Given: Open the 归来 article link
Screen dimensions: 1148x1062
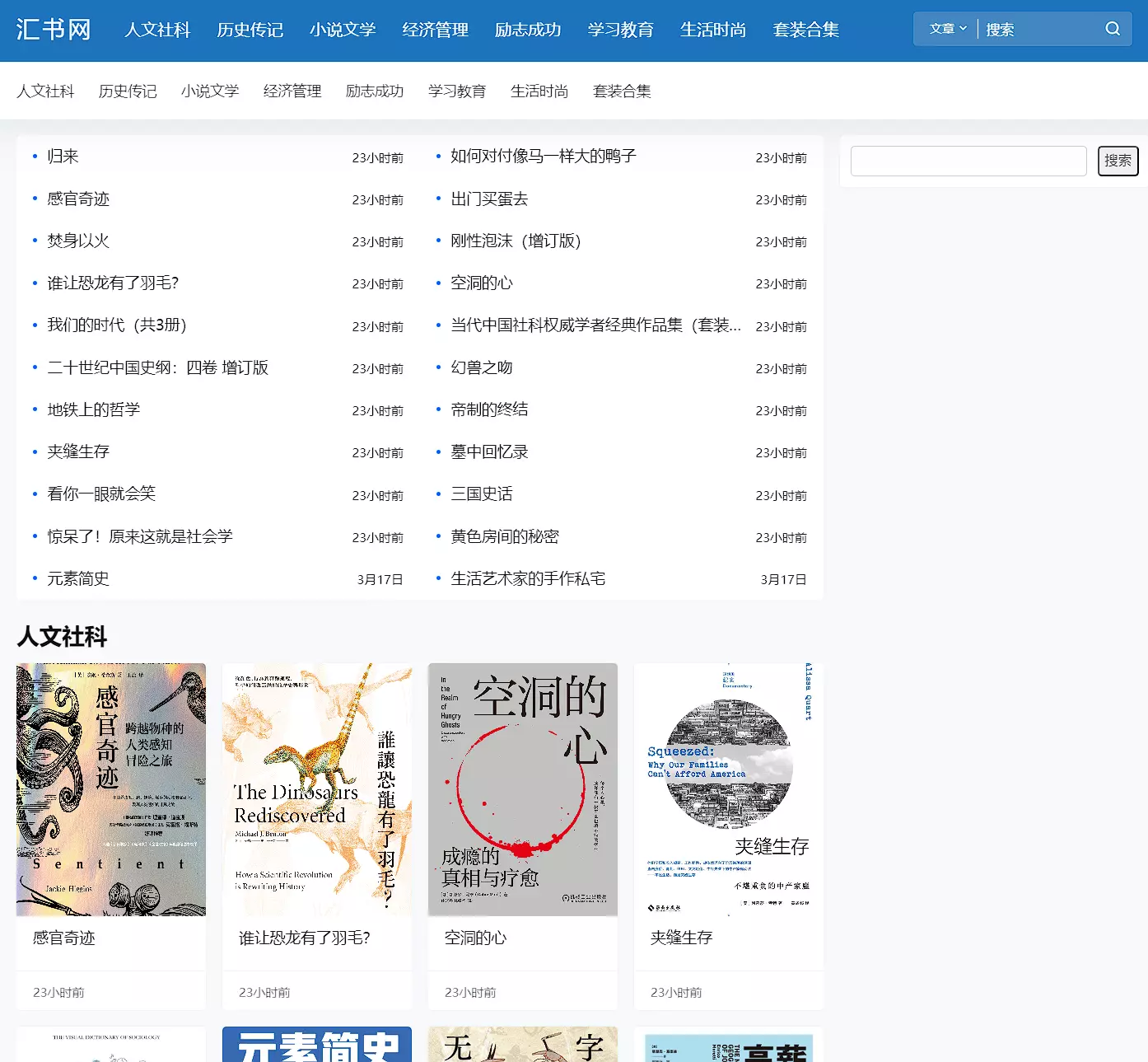Looking at the screenshot, I should (63, 157).
